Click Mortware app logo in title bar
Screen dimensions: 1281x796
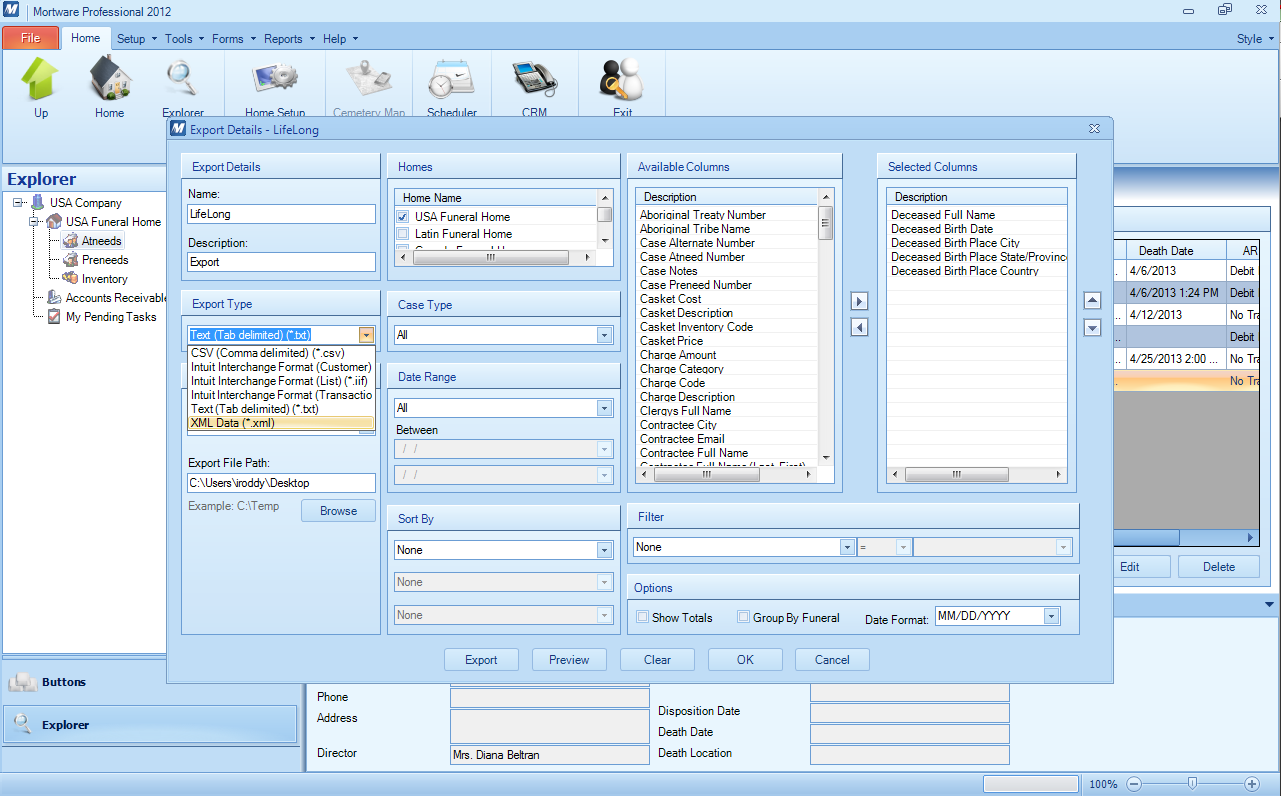(x=11, y=11)
